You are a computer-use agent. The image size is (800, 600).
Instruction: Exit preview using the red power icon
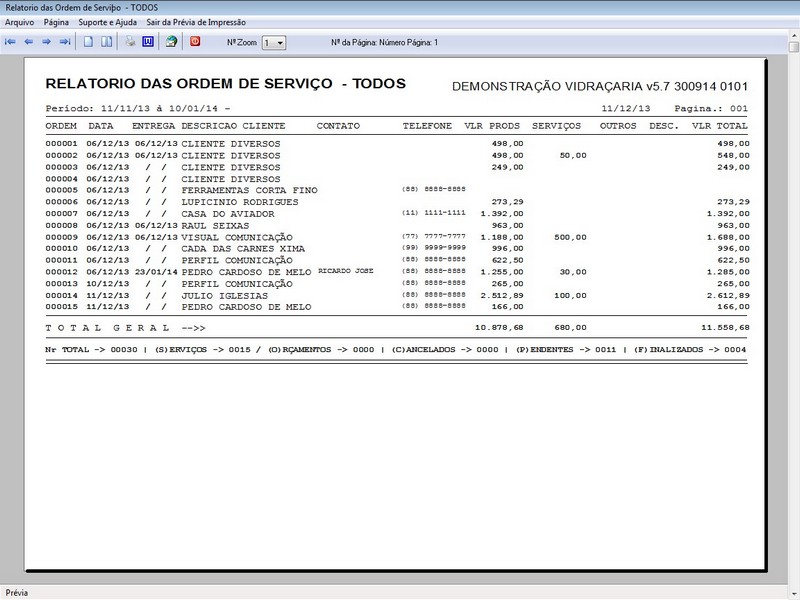click(196, 41)
